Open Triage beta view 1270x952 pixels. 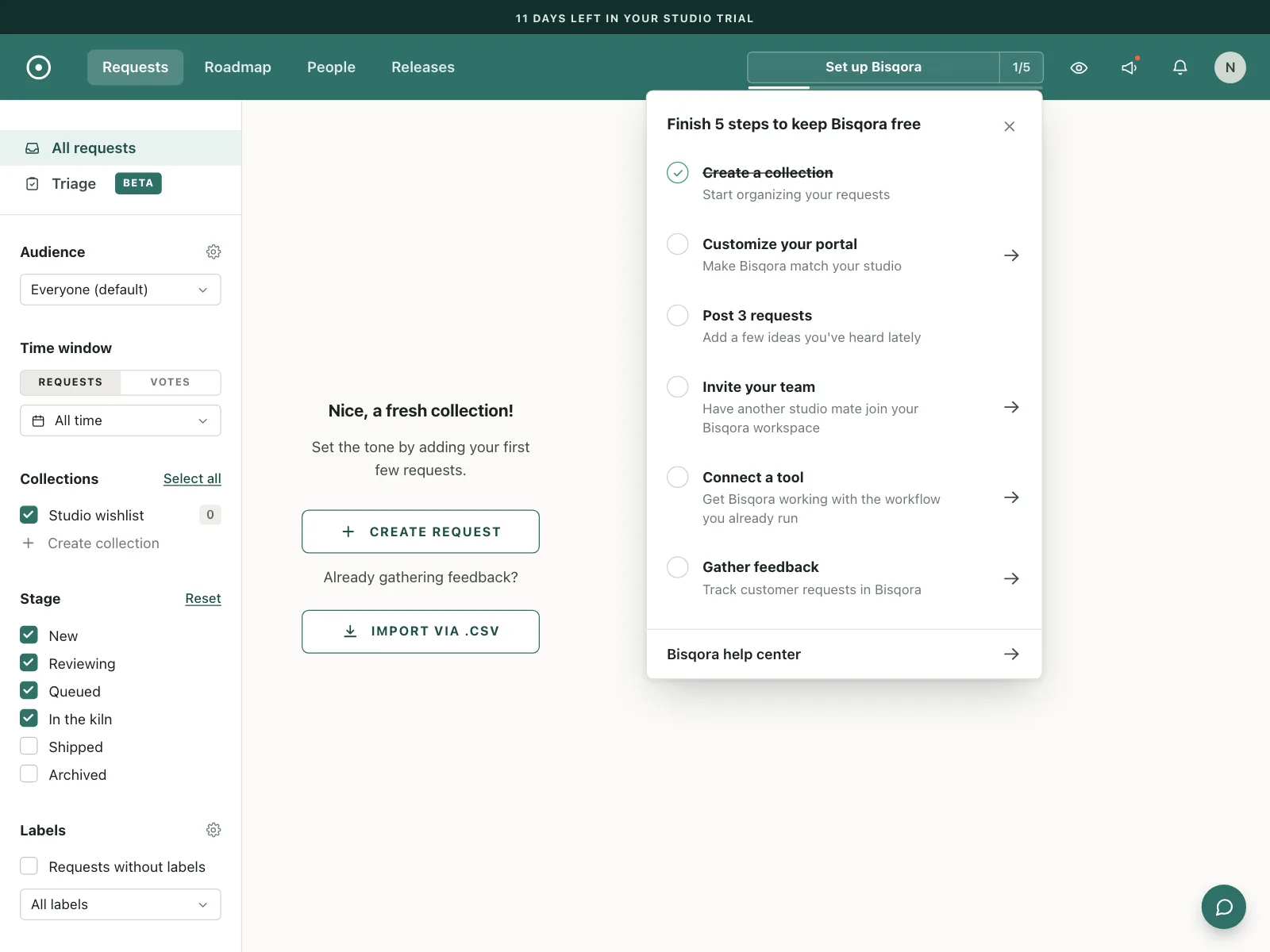click(121, 184)
